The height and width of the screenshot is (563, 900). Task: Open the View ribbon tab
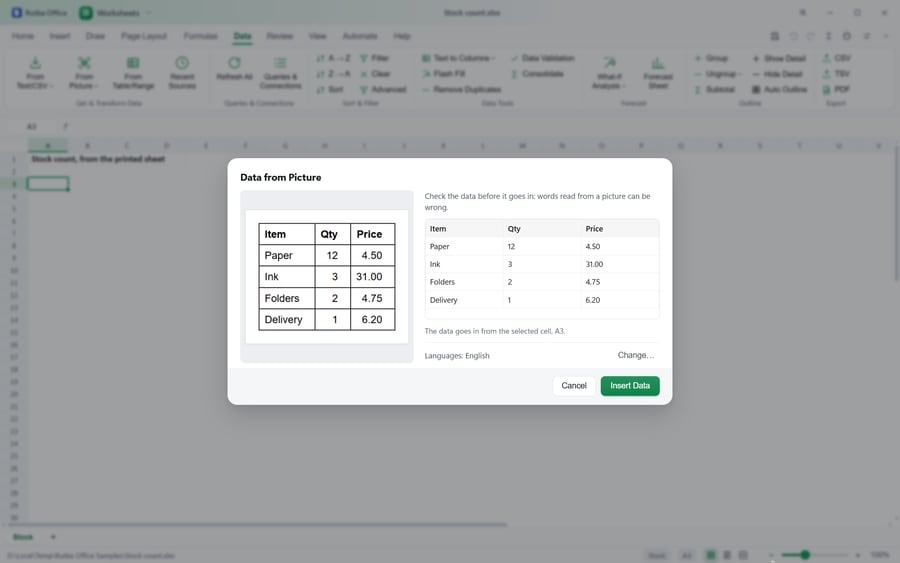pyautogui.click(x=317, y=36)
